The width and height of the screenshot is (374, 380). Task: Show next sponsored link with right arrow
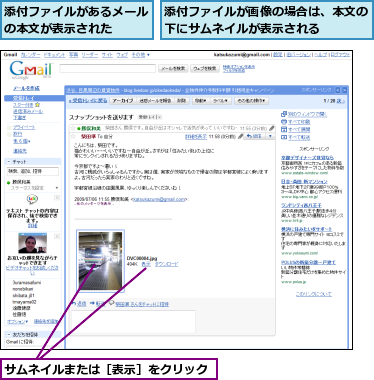344,90
